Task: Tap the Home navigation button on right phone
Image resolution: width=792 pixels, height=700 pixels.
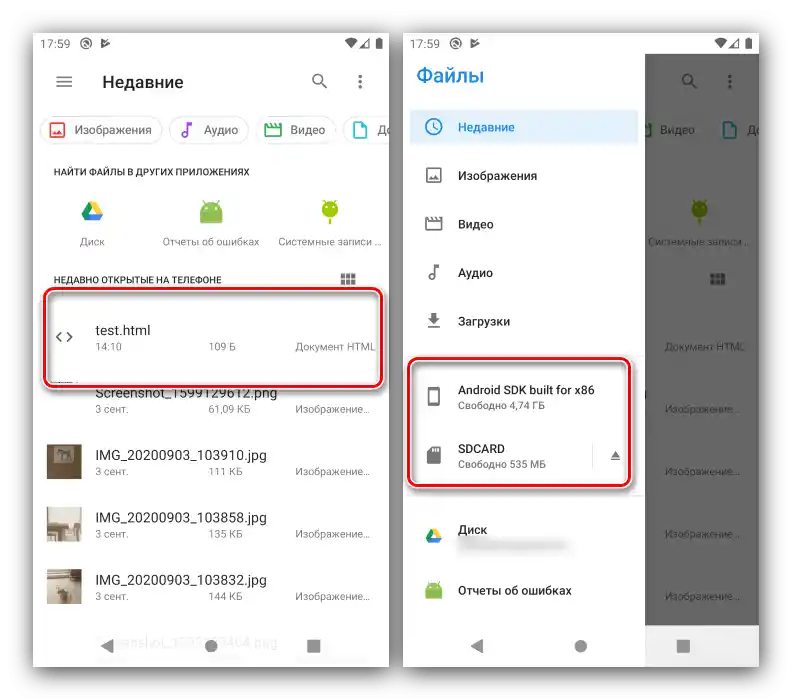Action: 581,646
